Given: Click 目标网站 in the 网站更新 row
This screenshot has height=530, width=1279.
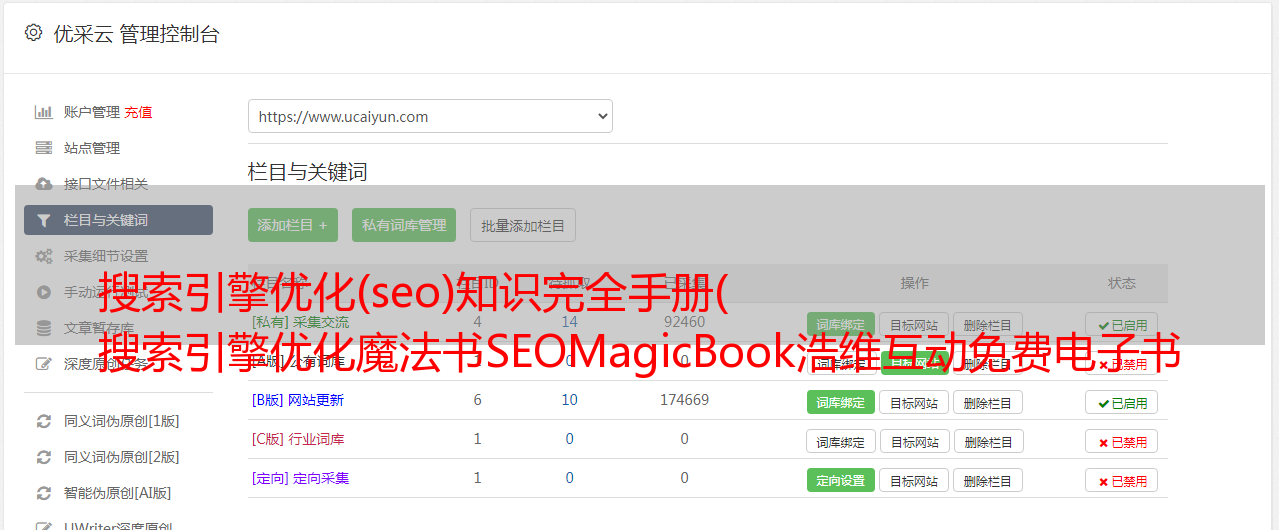Looking at the screenshot, I should click(914, 402).
